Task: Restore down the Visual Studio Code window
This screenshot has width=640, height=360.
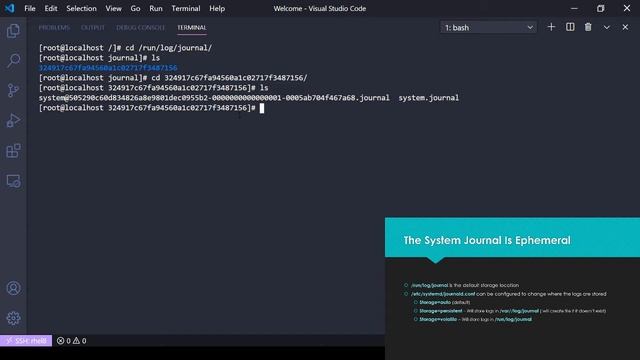Action: coord(600,8)
